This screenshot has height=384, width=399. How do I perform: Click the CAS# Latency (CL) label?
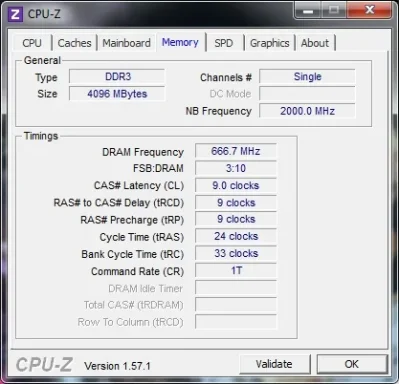139,186
